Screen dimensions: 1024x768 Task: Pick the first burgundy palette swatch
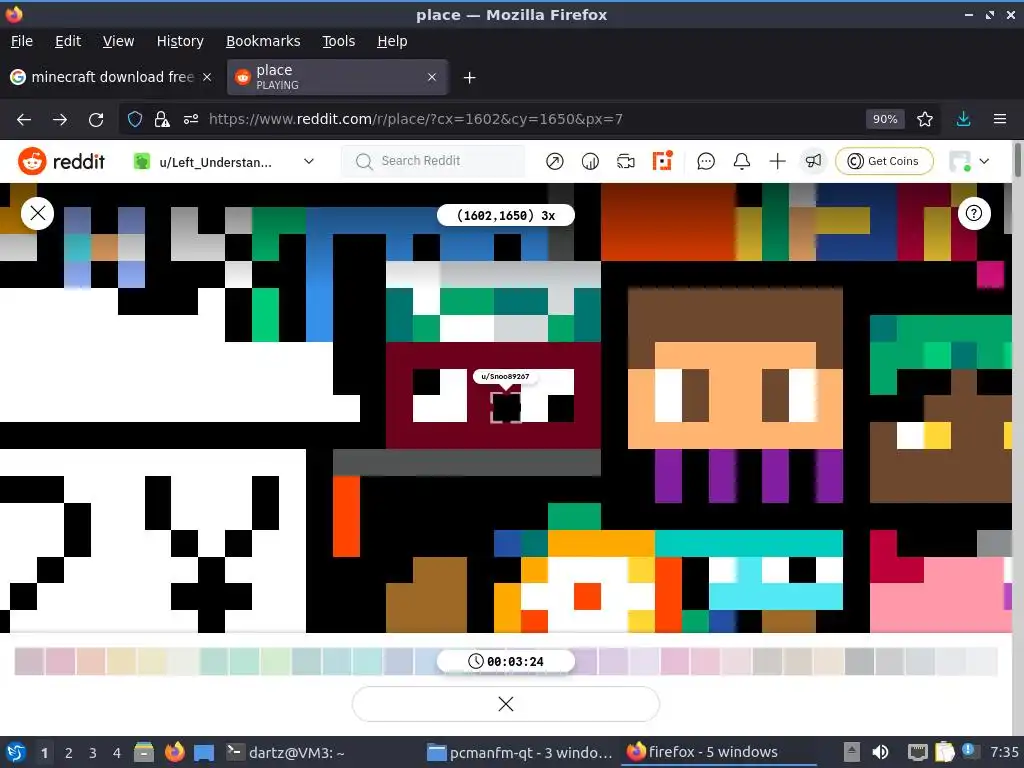coord(29,662)
